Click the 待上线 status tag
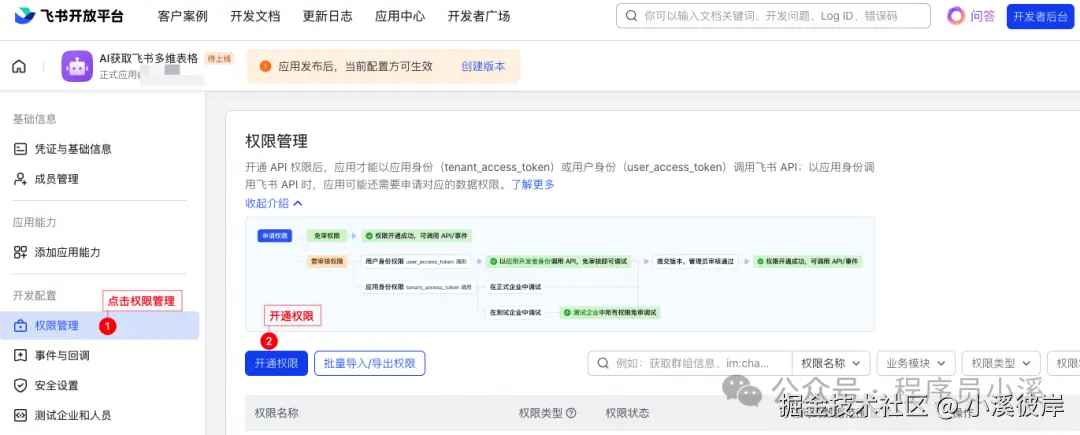This screenshot has height=435, width=1080. [x=220, y=59]
